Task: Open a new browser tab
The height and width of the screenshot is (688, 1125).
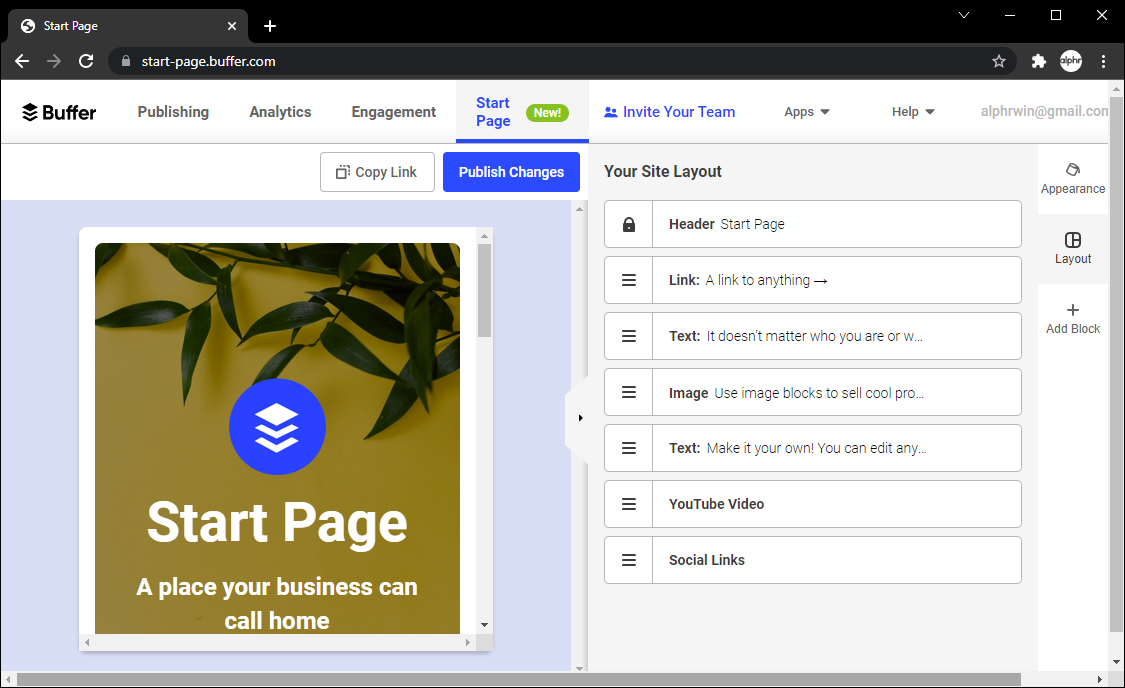Action: 270,26
